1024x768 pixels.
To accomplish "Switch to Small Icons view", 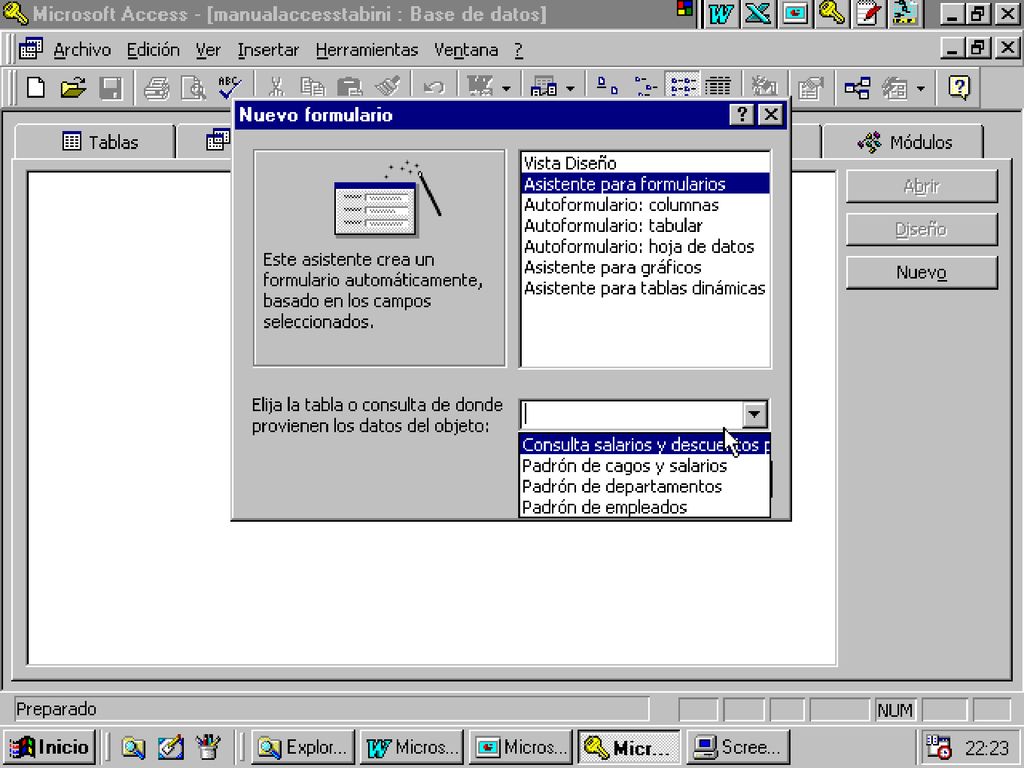I will click(645, 87).
